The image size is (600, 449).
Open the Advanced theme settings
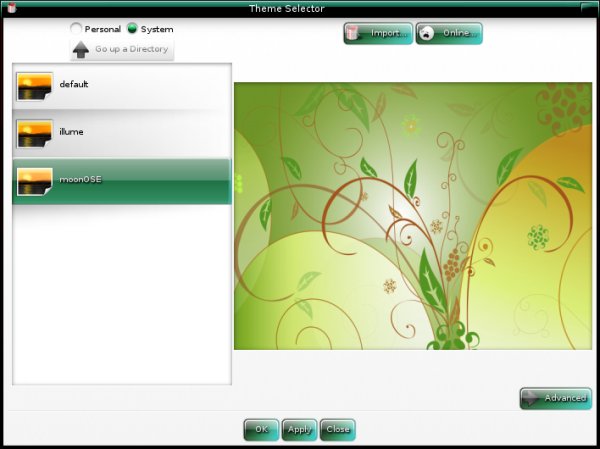point(556,398)
